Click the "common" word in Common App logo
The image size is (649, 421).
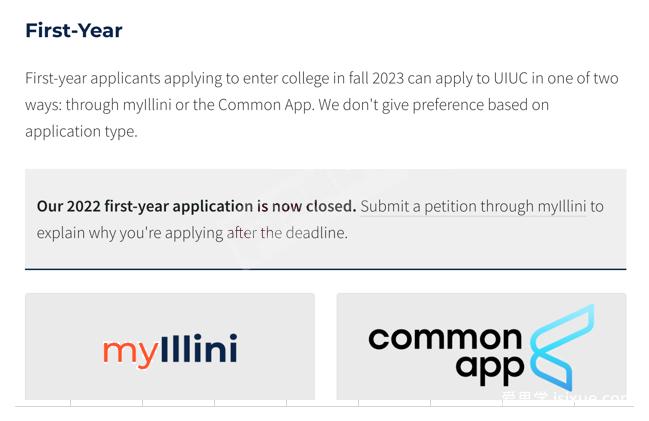tap(445, 339)
